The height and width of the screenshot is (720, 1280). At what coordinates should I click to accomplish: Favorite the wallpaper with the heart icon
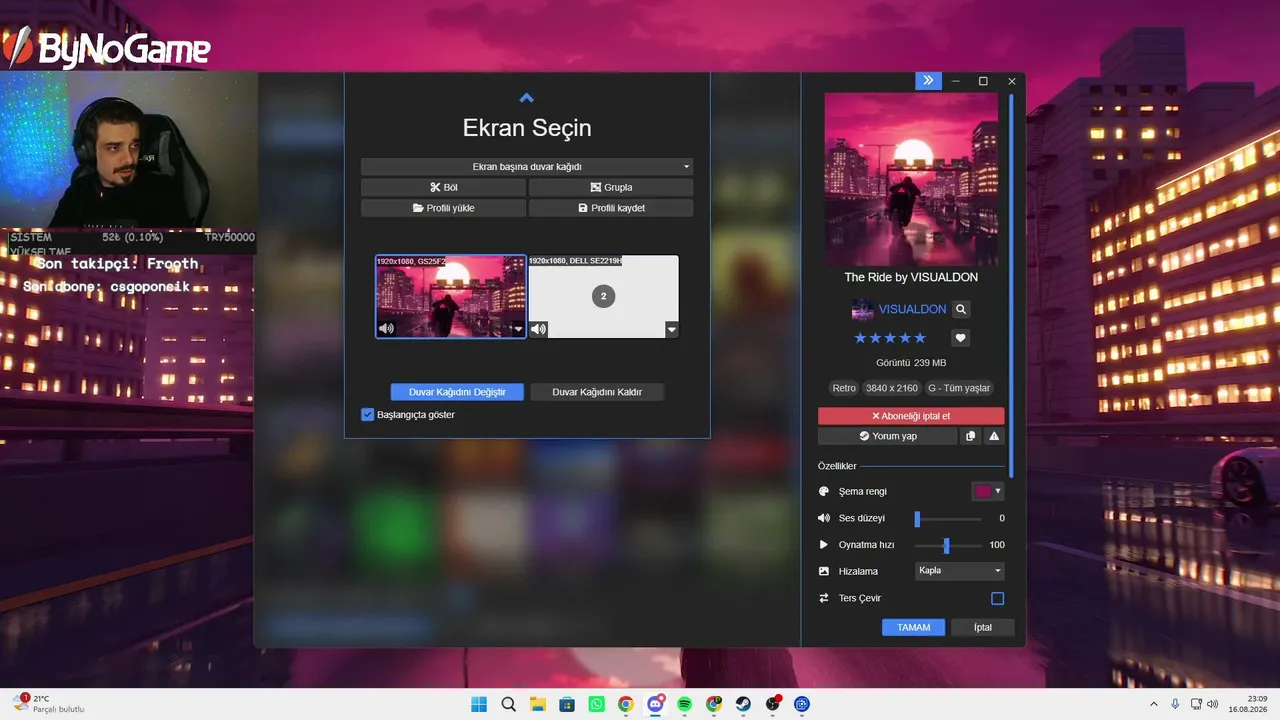pyautogui.click(x=960, y=338)
